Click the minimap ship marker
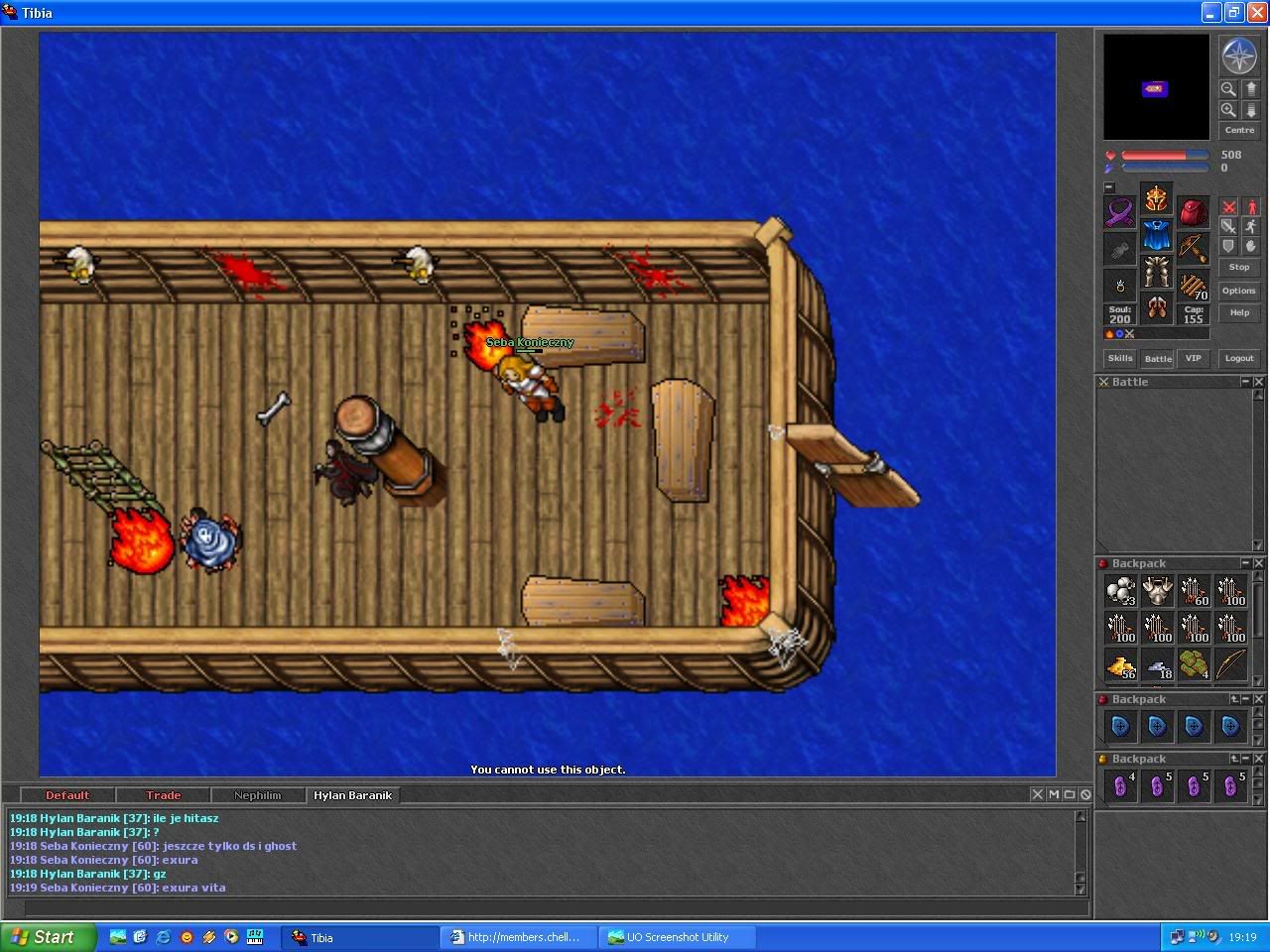 click(1154, 89)
